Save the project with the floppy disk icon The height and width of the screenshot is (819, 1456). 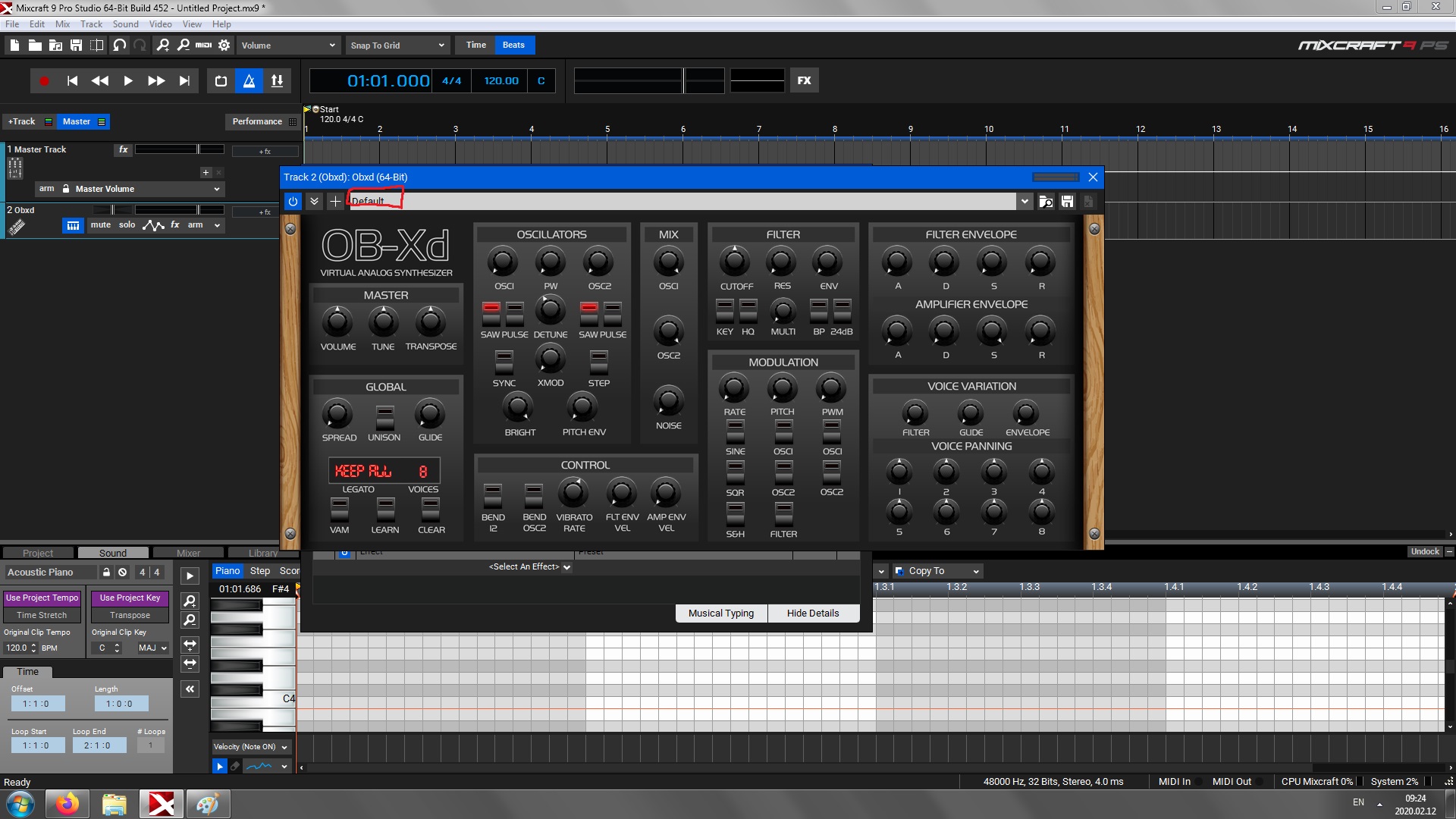[x=76, y=45]
